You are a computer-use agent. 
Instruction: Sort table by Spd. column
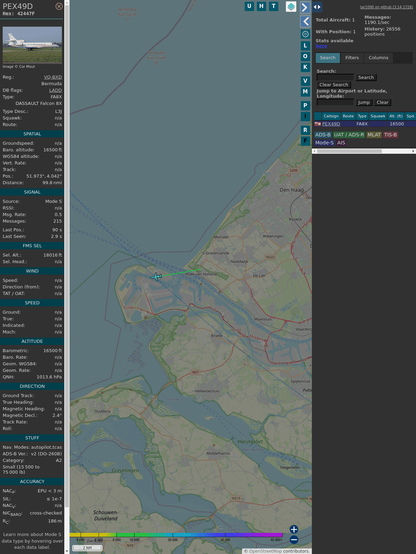pyautogui.click(x=410, y=116)
